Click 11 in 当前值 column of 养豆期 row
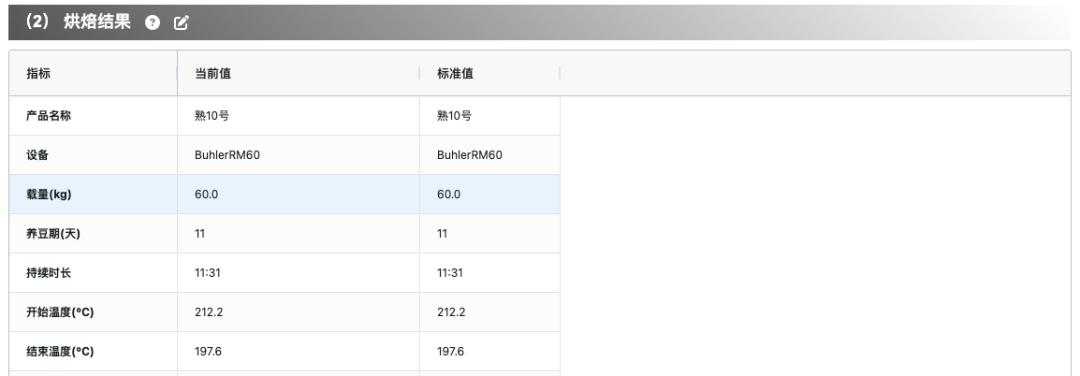1080x376 pixels. [200, 233]
